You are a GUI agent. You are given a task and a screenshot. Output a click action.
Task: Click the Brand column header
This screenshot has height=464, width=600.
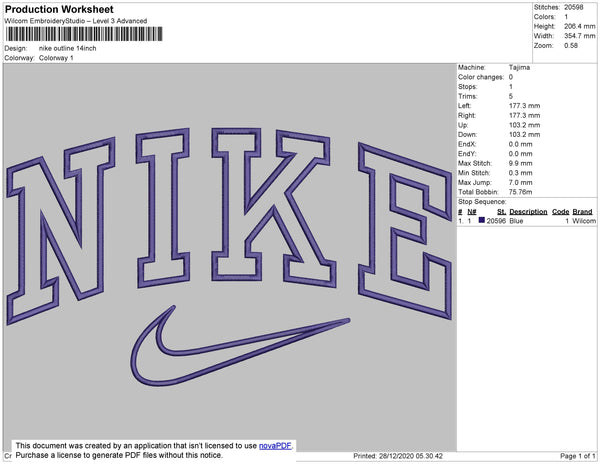point(582,212)
